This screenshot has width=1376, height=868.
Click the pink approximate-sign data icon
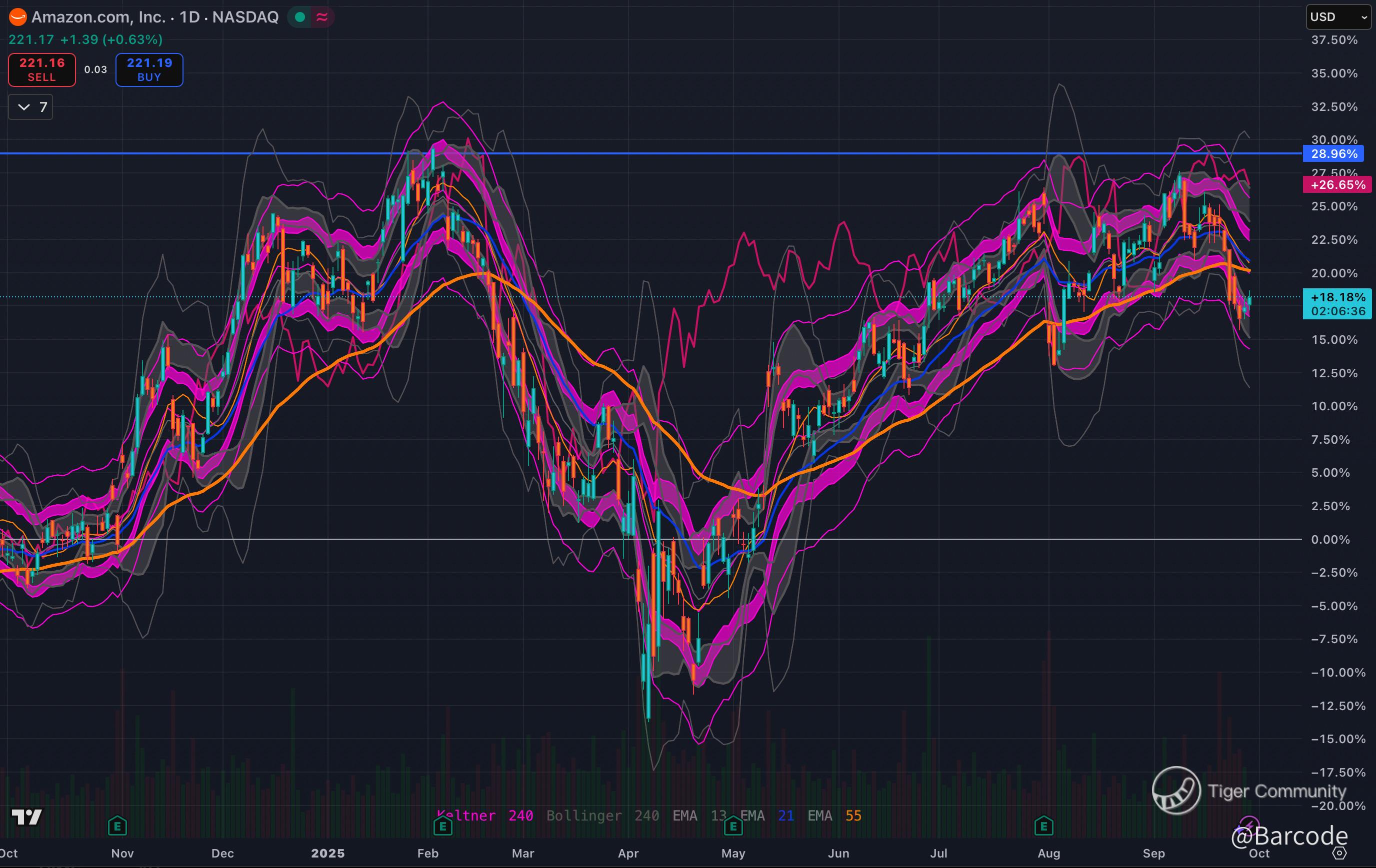click(322, 17)
